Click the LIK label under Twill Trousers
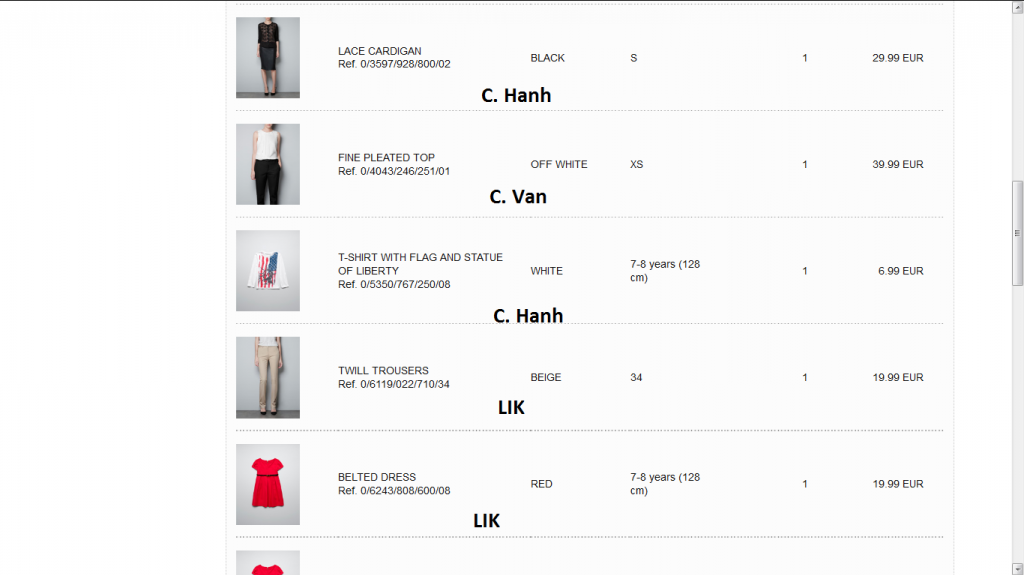The image size is (1024, 575). (511, 408)
